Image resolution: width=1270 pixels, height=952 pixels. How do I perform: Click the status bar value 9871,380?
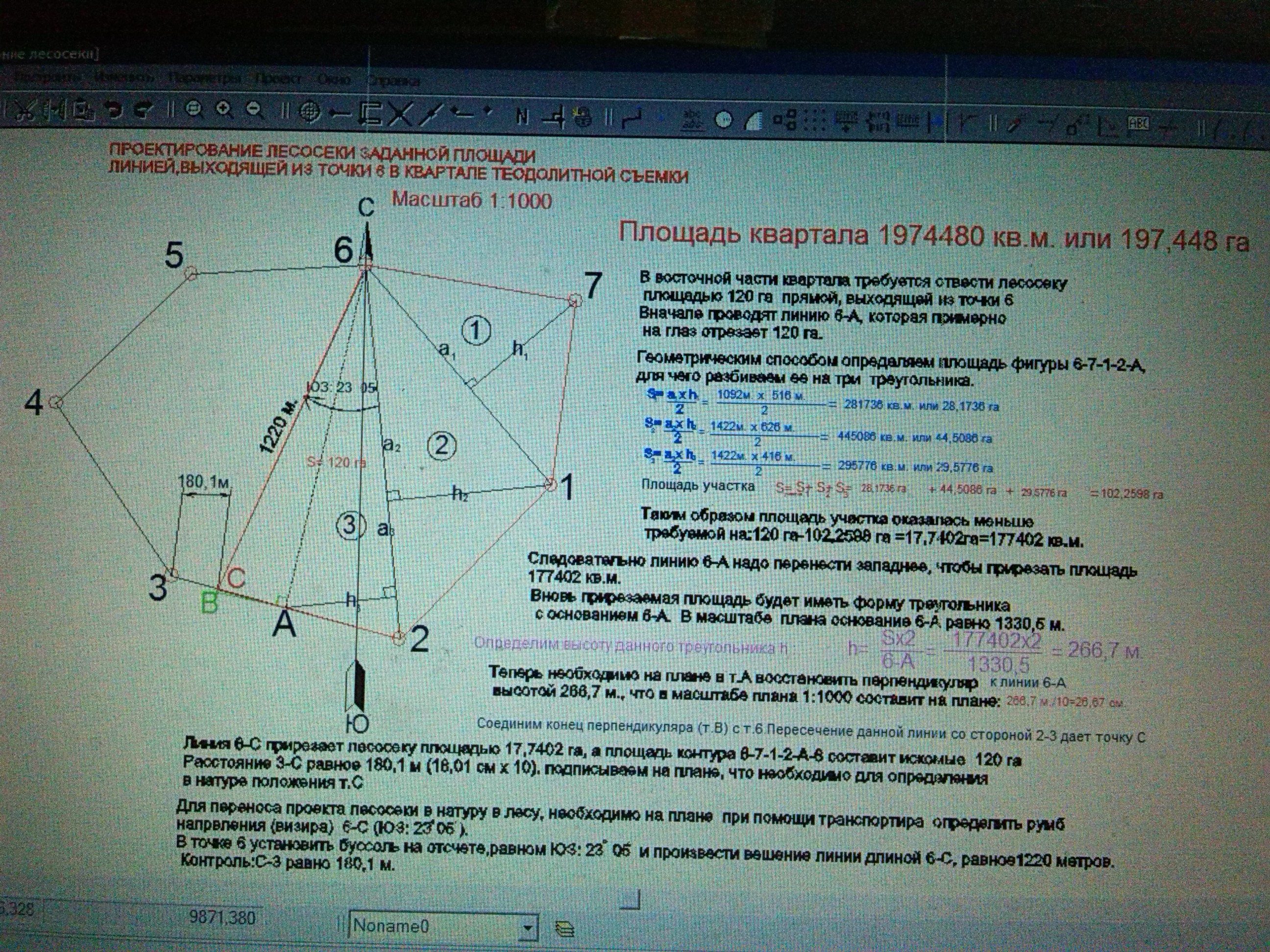[x=222, y=918]
